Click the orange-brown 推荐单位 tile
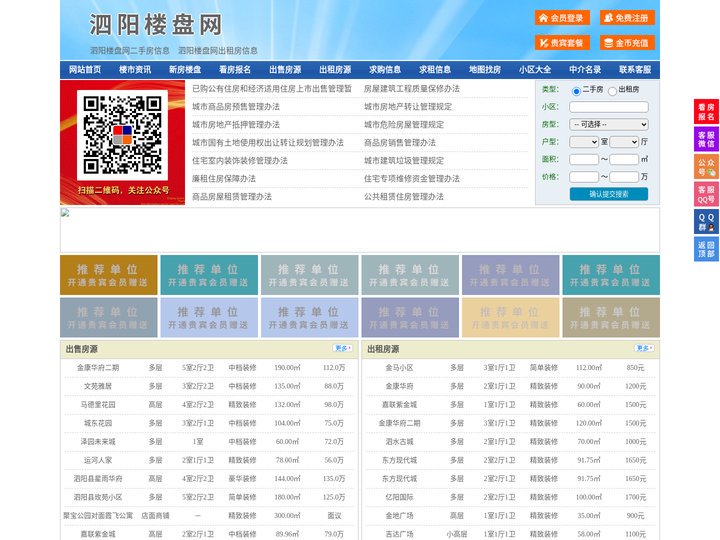The width and height of the screenshot is (720, 540). pos(109,275)
